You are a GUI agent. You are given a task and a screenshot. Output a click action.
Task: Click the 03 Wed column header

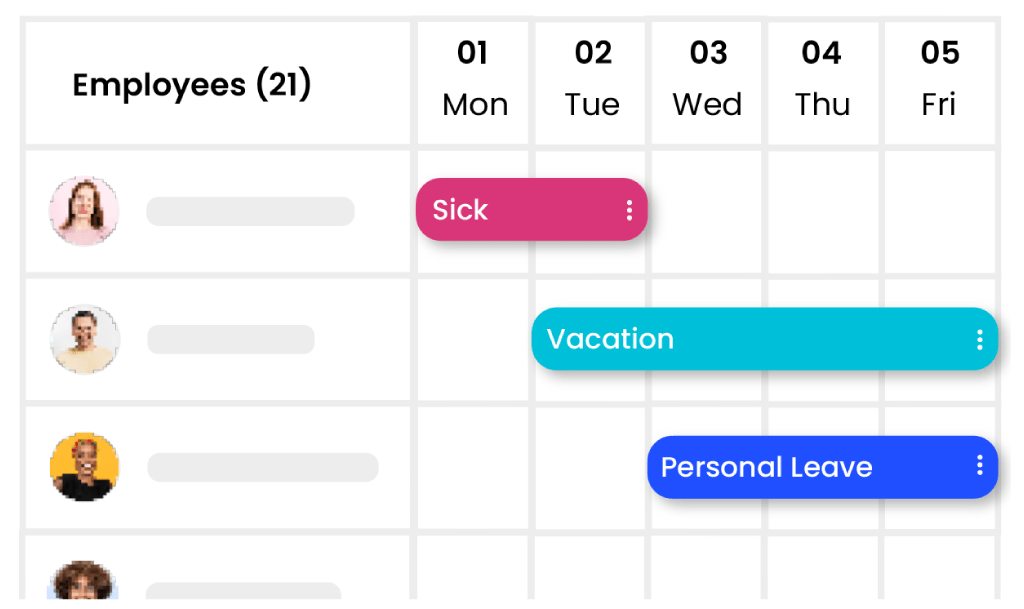click(x=708, y=80)
